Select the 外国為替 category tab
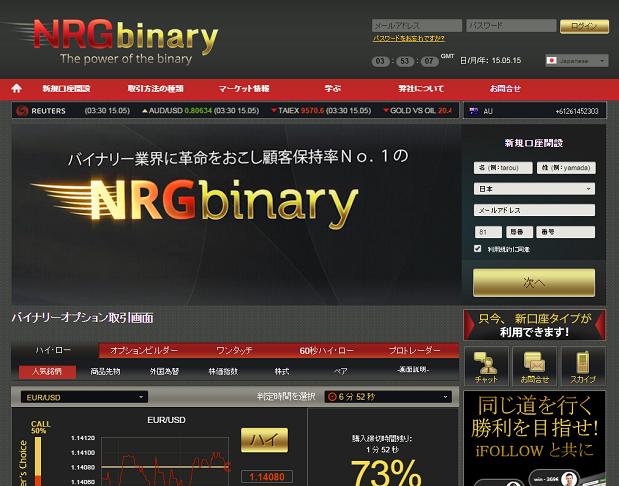 164,372
